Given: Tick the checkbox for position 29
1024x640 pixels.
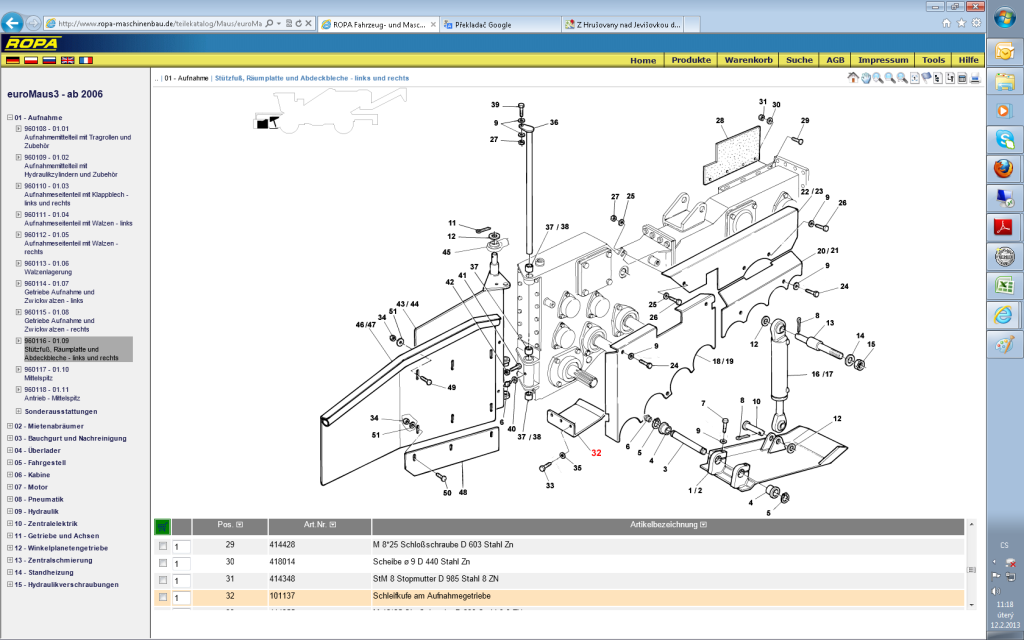Looking at the screenshot, I should pos(163,546).
